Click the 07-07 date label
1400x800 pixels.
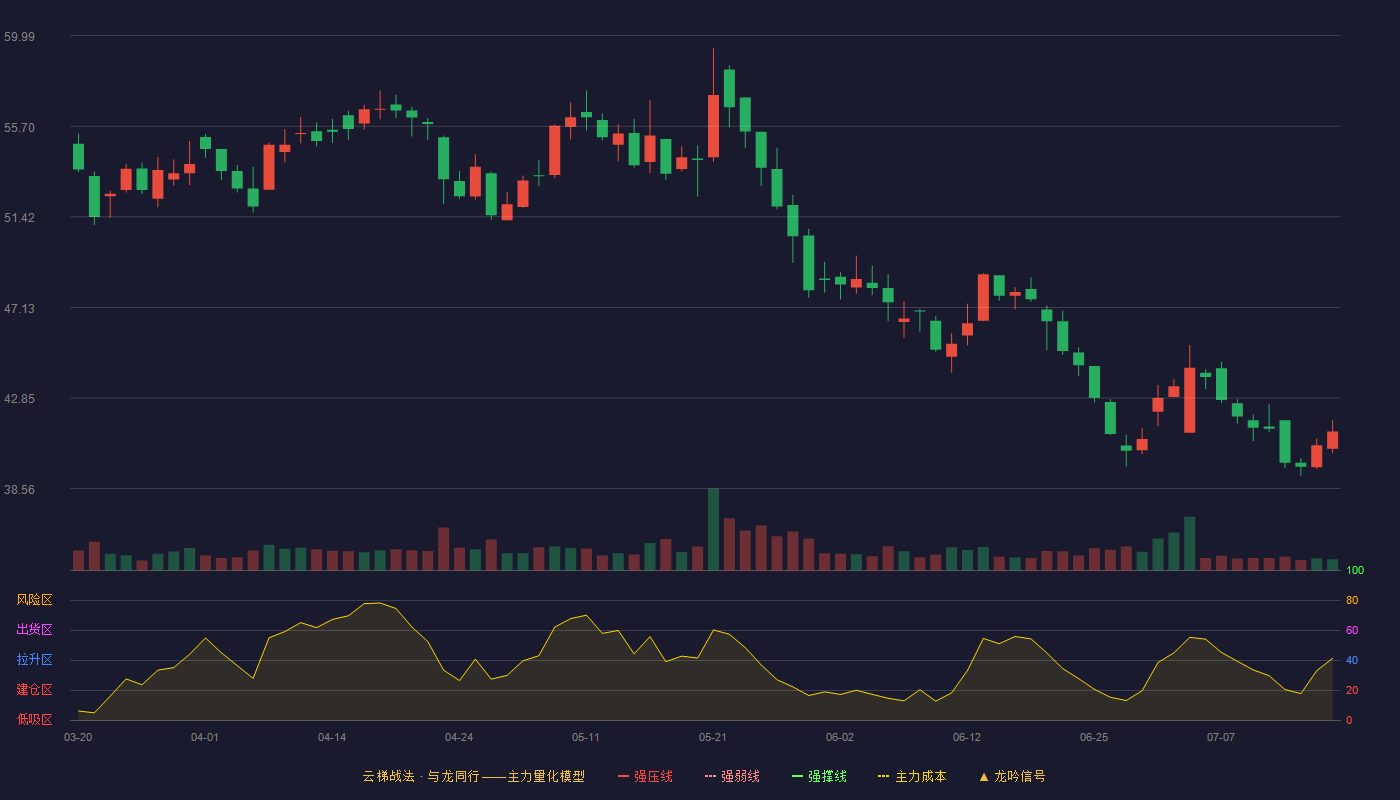(x=1221, y=737)
